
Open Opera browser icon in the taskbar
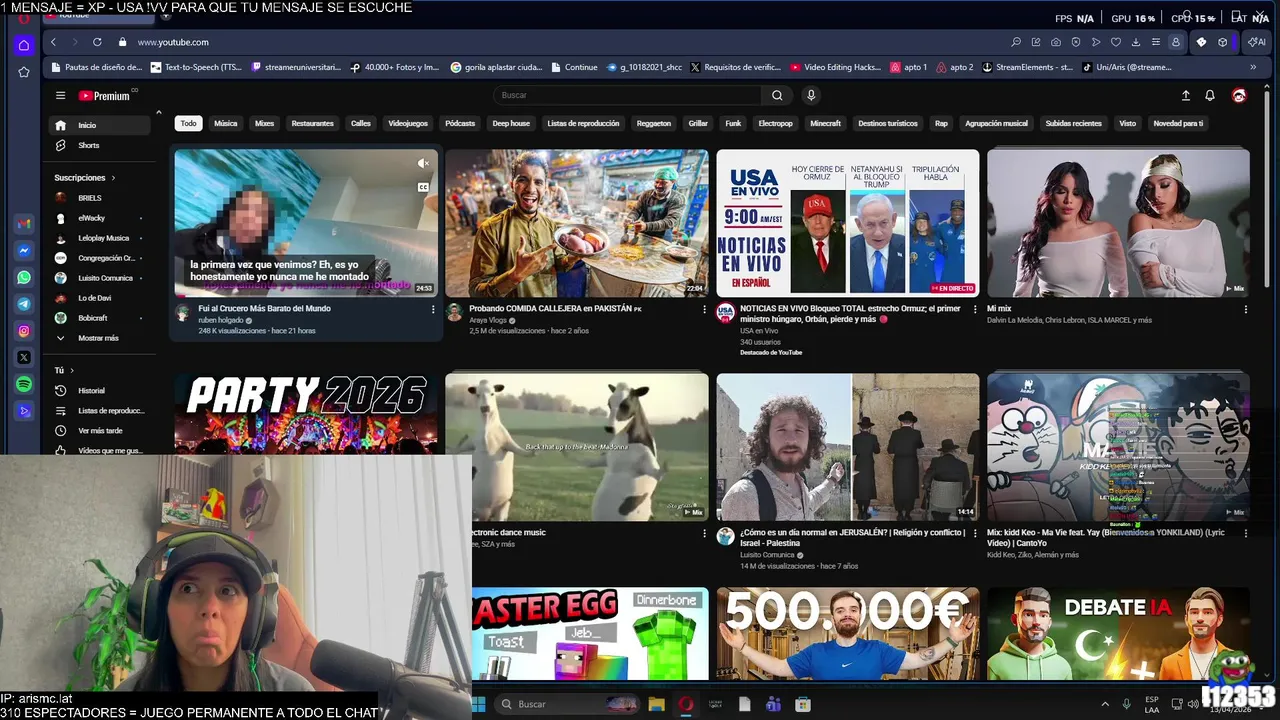click(x=686, y=704)
